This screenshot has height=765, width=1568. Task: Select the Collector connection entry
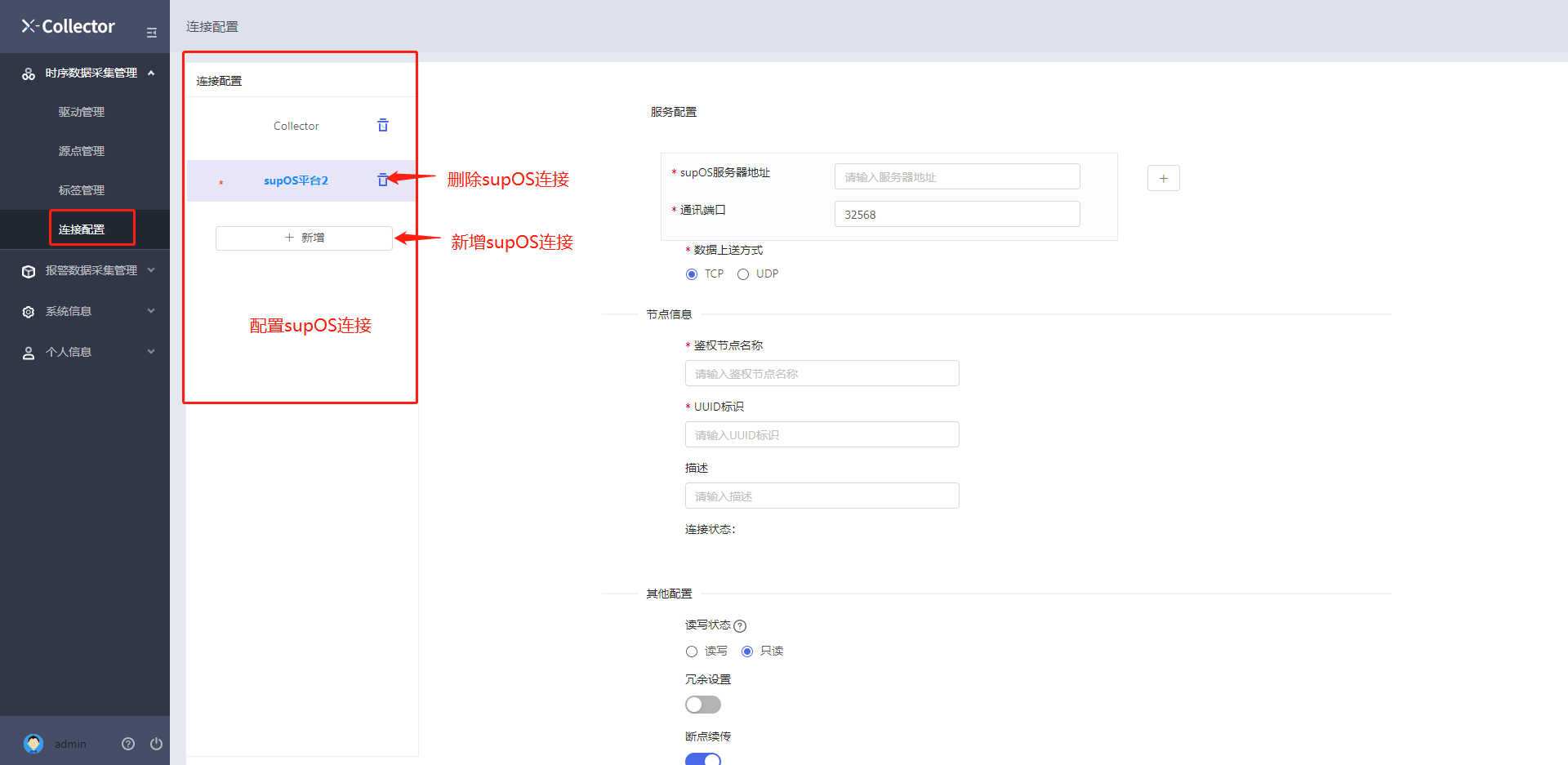click(296, 126)
